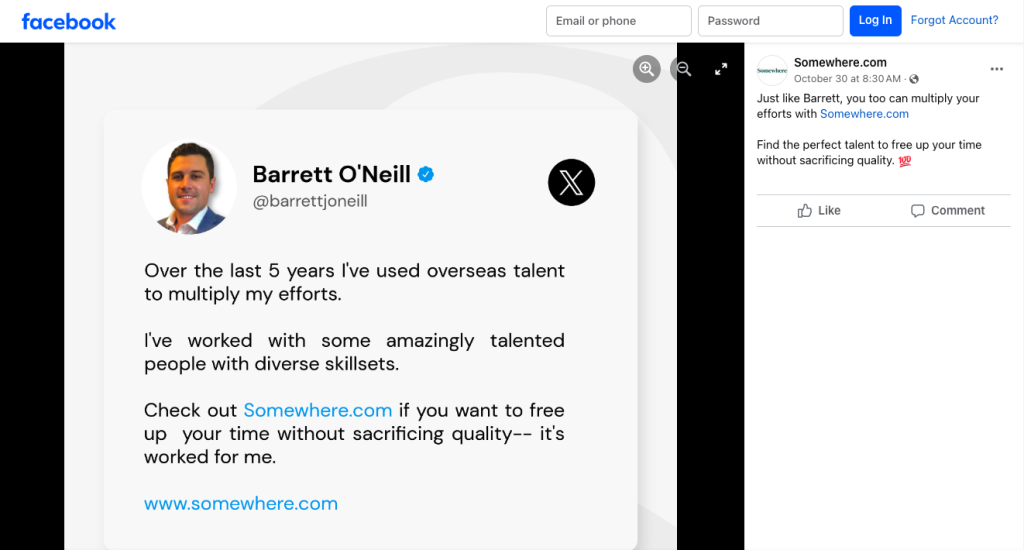Click the X logo in the post image
This screenshot has width=1024, height=550.
571,183
